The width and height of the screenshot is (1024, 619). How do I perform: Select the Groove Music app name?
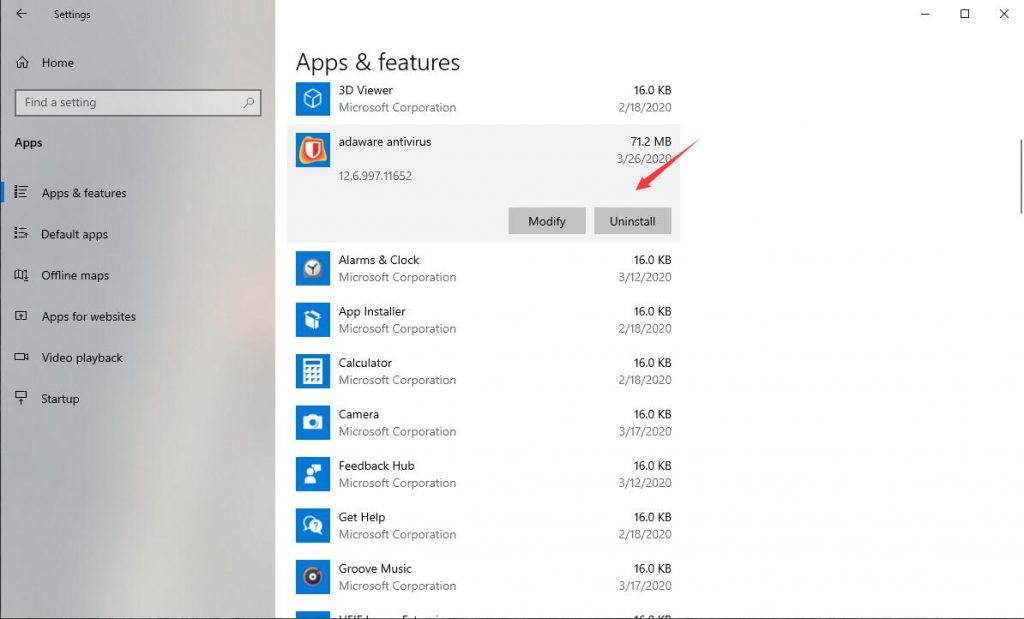click(375, 569)
